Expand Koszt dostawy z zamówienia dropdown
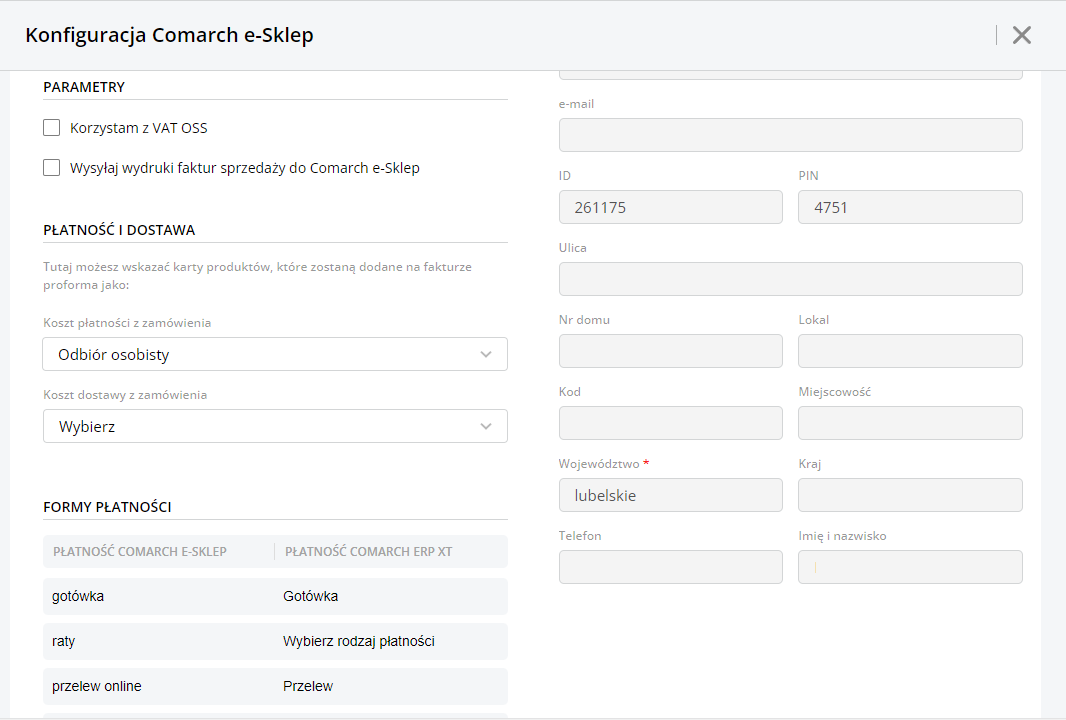 (x=275, y=426)
